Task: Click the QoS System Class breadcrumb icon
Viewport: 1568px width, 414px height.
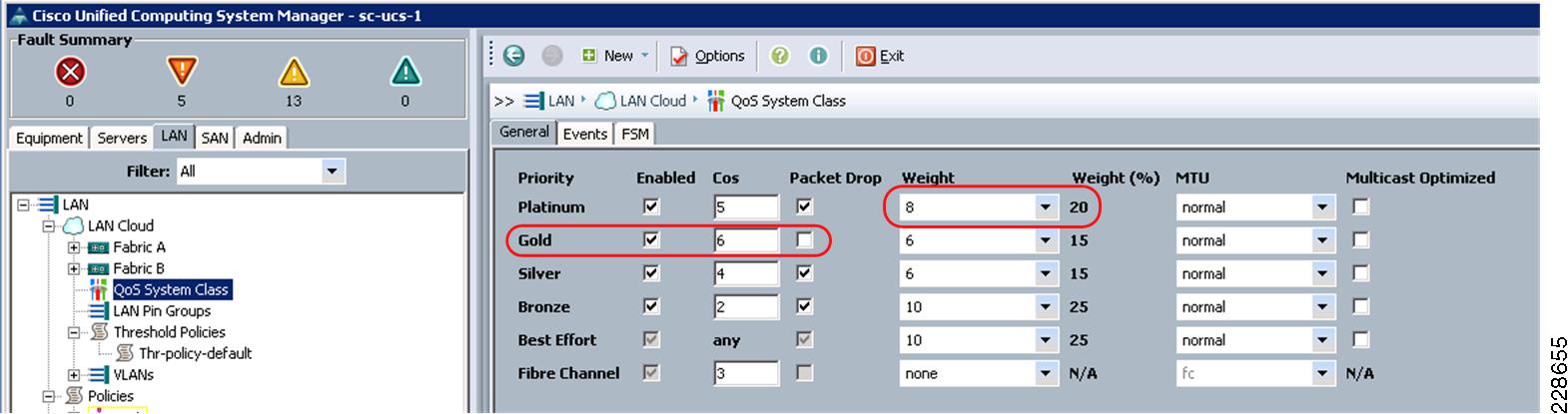Action: coord(715,101)
